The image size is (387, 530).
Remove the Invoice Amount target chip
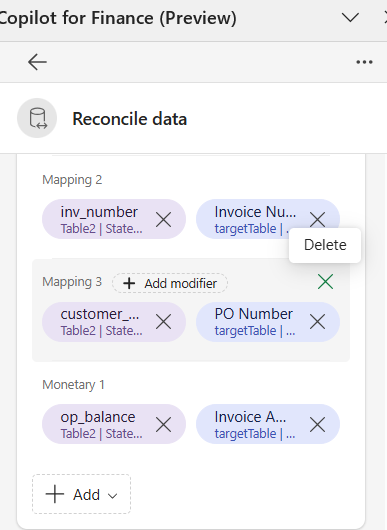click(x=317, y=424)
